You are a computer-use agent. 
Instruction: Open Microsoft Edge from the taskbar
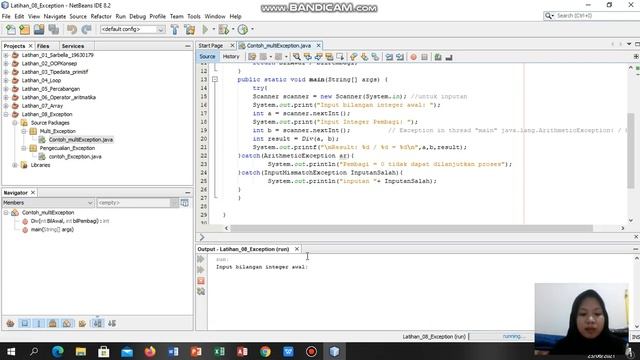[x=58, y=351]
